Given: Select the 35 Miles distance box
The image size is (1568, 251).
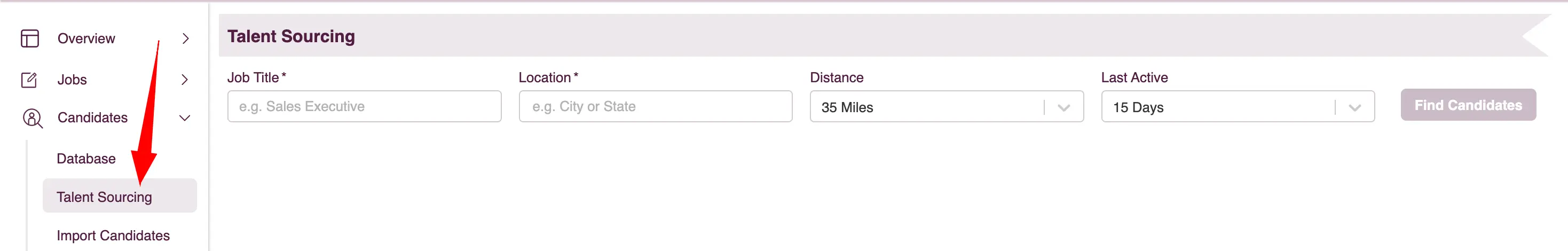Looking at the screenshot, I should point(947,107).
